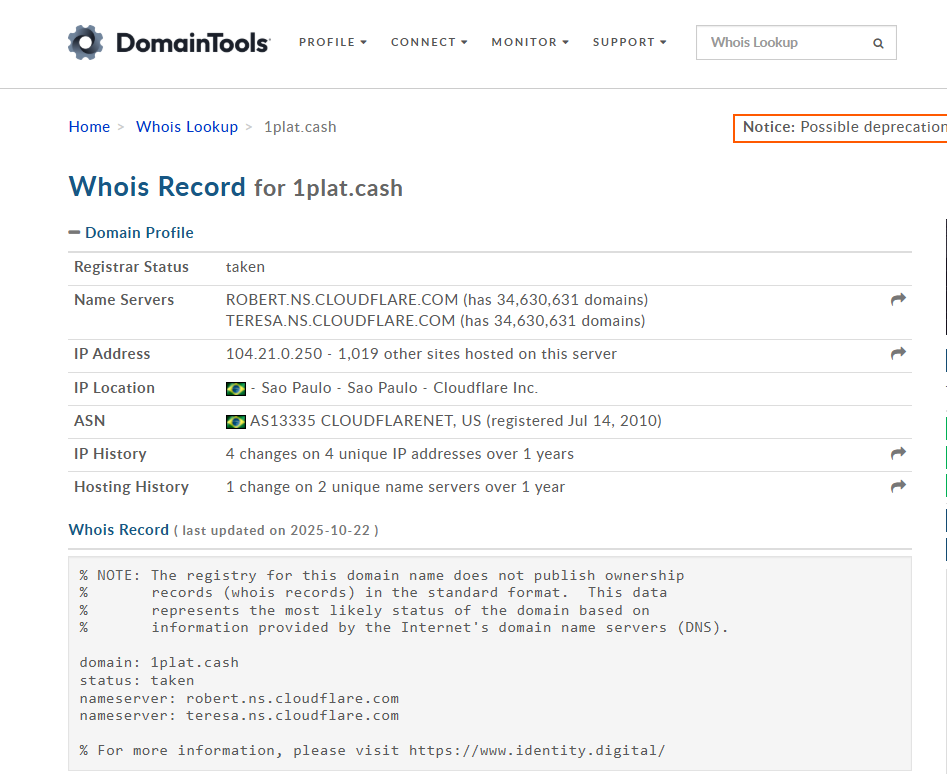
Task: Click the Name Servers share arrow
Action: pos(898,300)
